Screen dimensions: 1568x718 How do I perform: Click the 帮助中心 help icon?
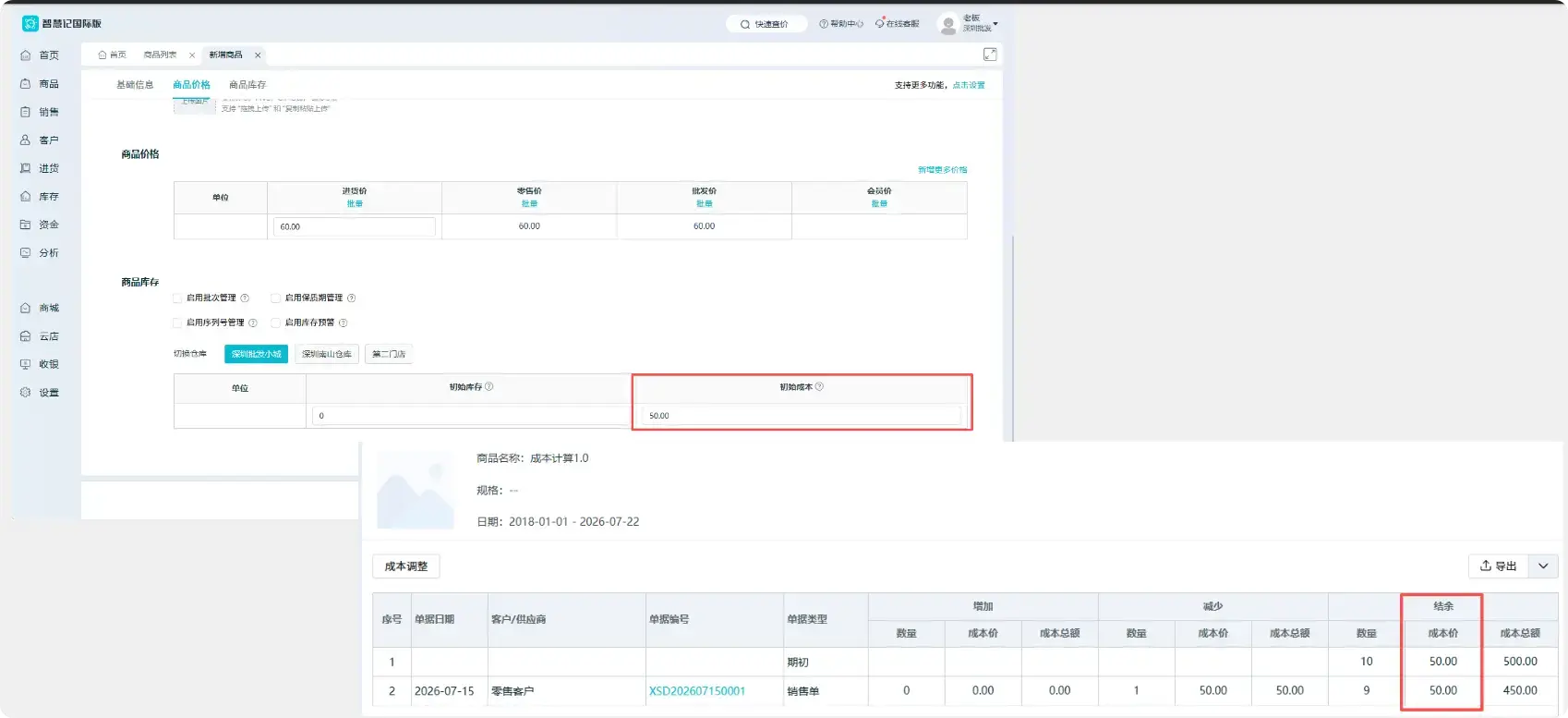824,24
